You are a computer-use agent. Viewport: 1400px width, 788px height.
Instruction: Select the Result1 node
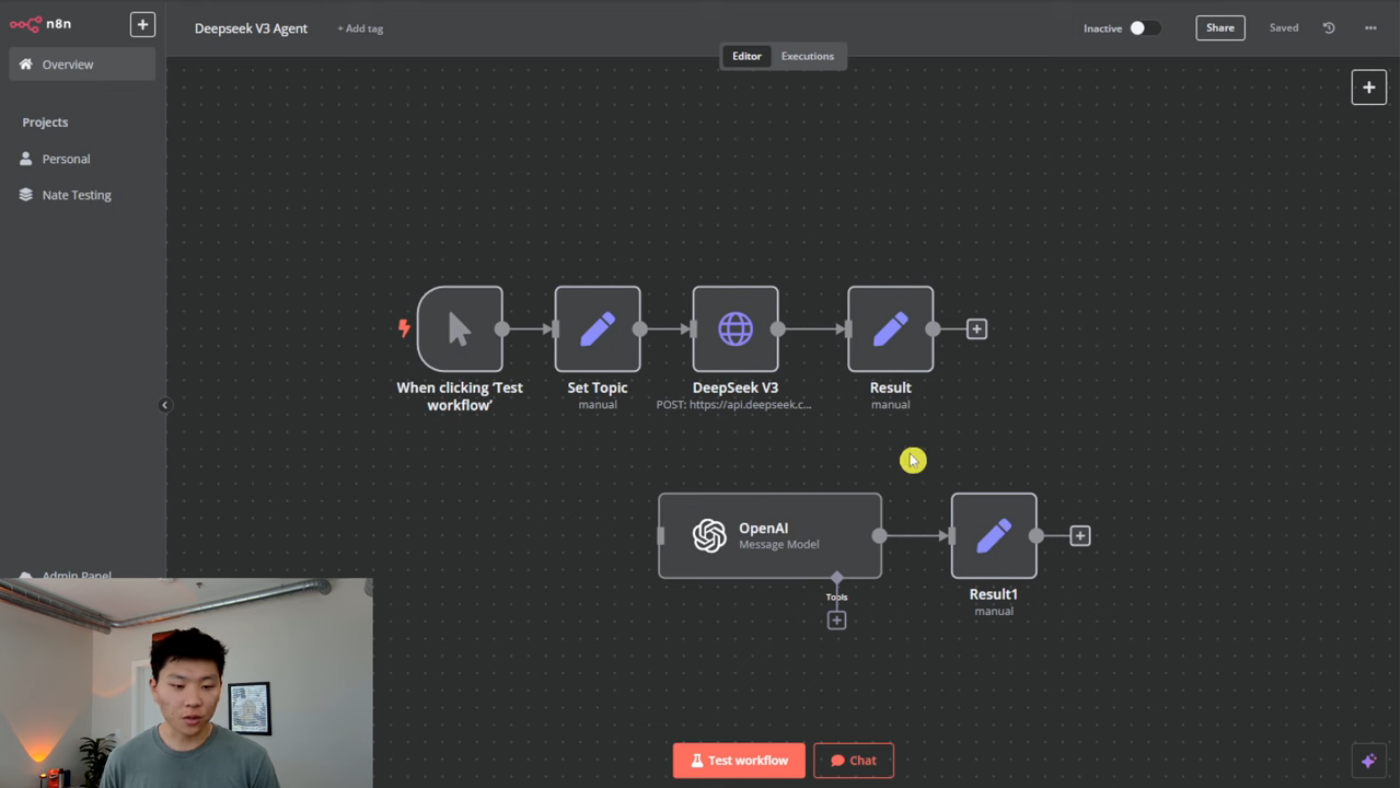(994, 536)
